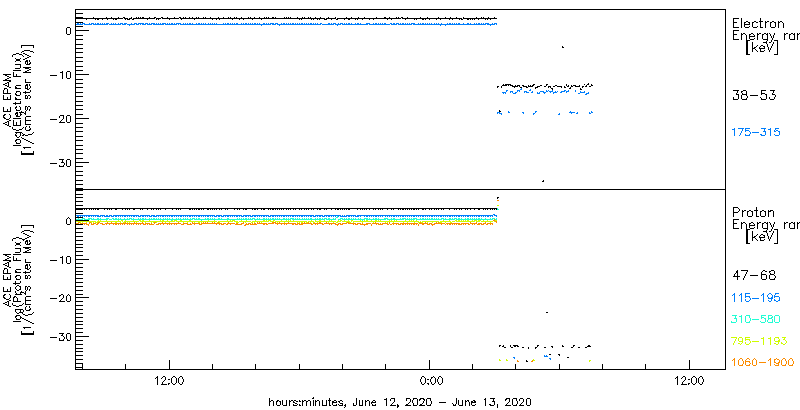Click the first 12:00 time axis label
The height and width of the screenshot is (410, 800).
click(x=169, y=381)
